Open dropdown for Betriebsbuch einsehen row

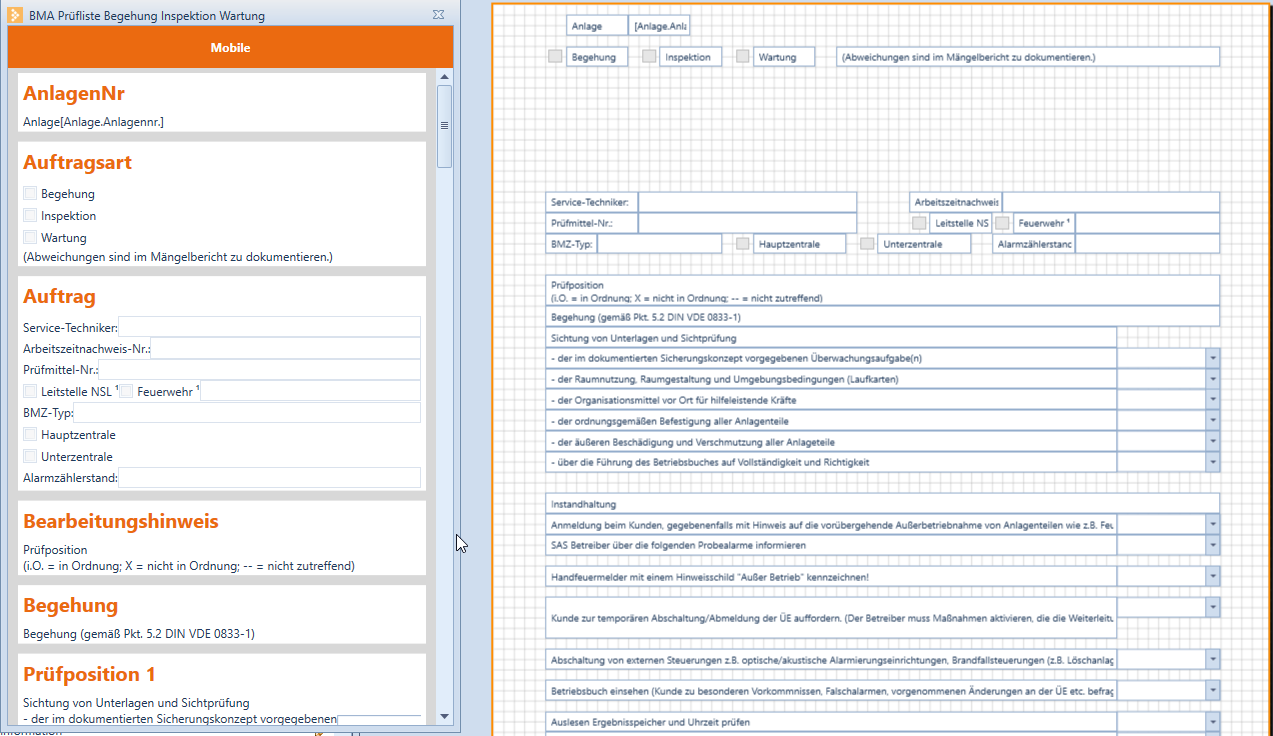[1212, 691]
